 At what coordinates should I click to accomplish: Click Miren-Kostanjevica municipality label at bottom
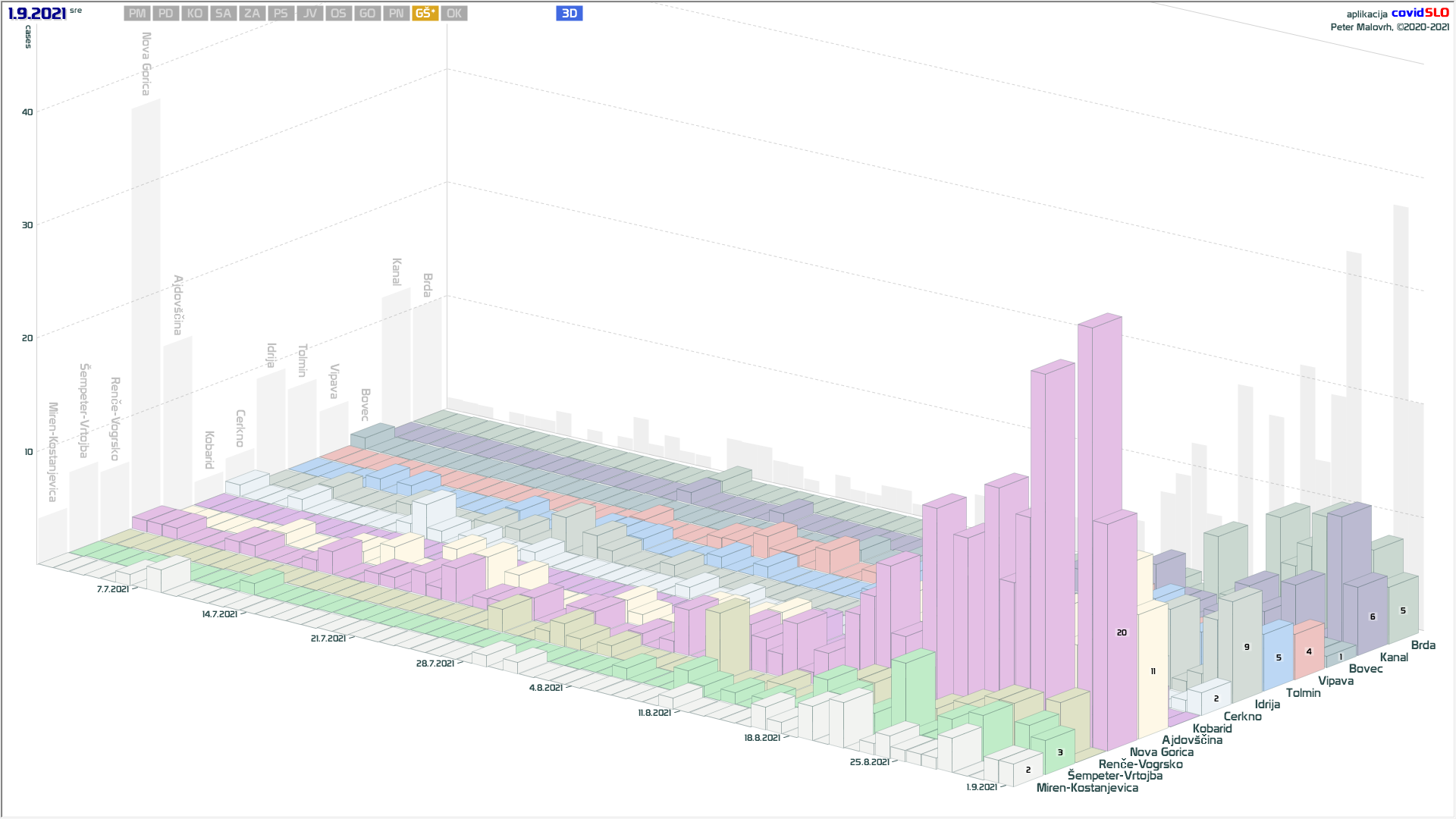(1087, 788)
